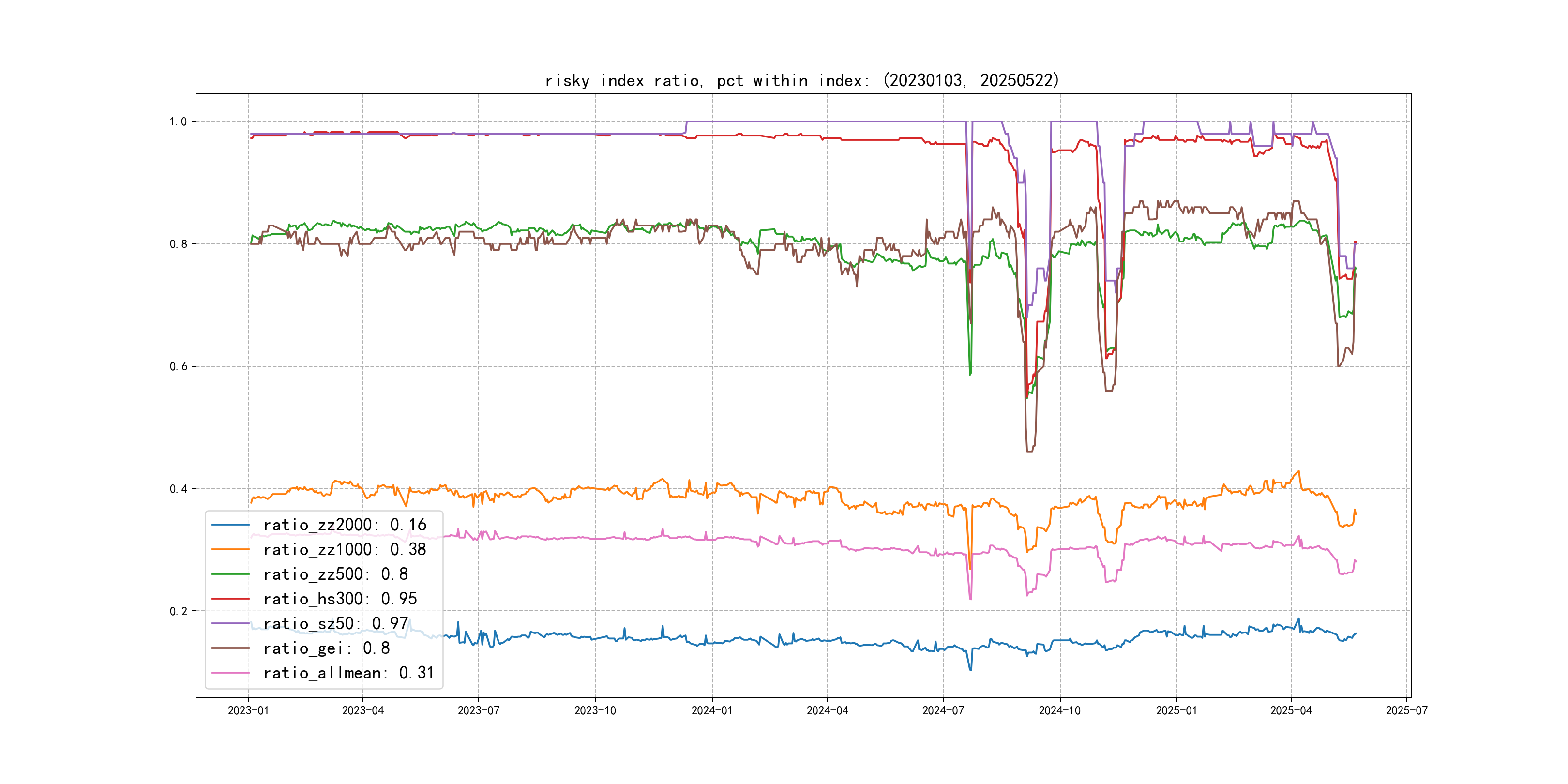Click the brown ratio_gei legend line swatch
This screenshot has height=784, width=1568.
230,648
